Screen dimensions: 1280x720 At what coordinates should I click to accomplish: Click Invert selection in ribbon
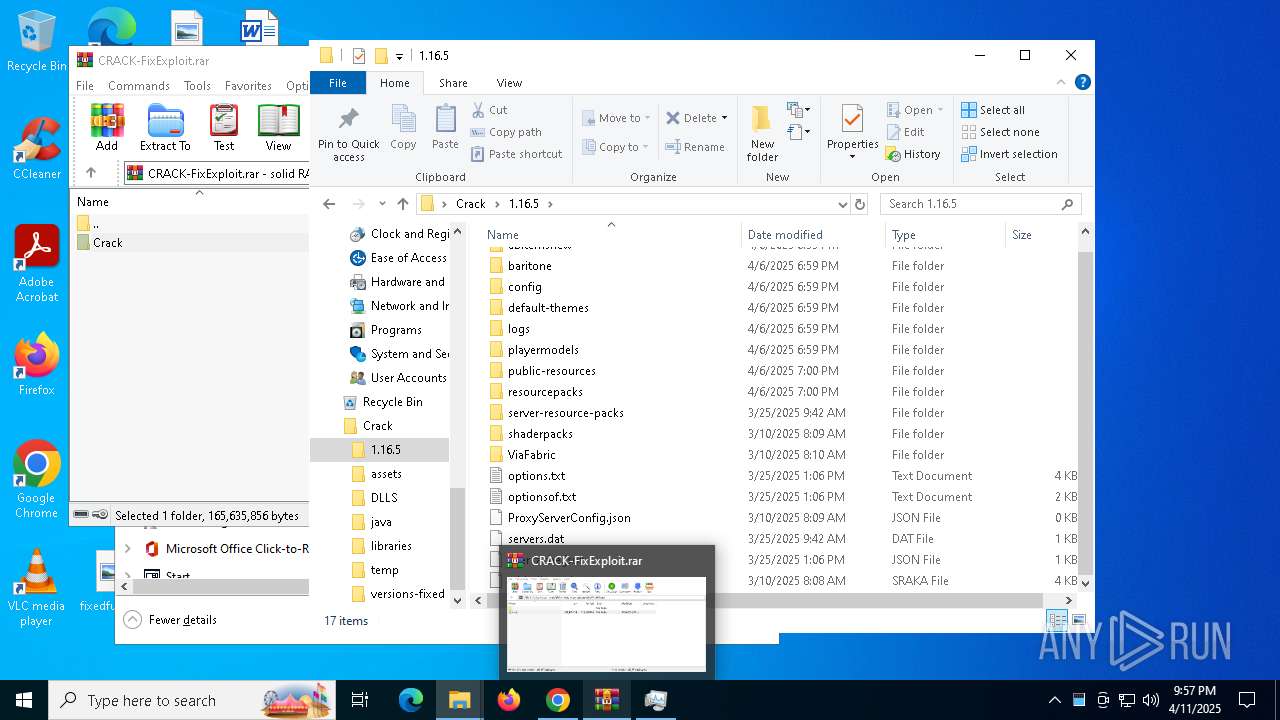[1009, 154]
